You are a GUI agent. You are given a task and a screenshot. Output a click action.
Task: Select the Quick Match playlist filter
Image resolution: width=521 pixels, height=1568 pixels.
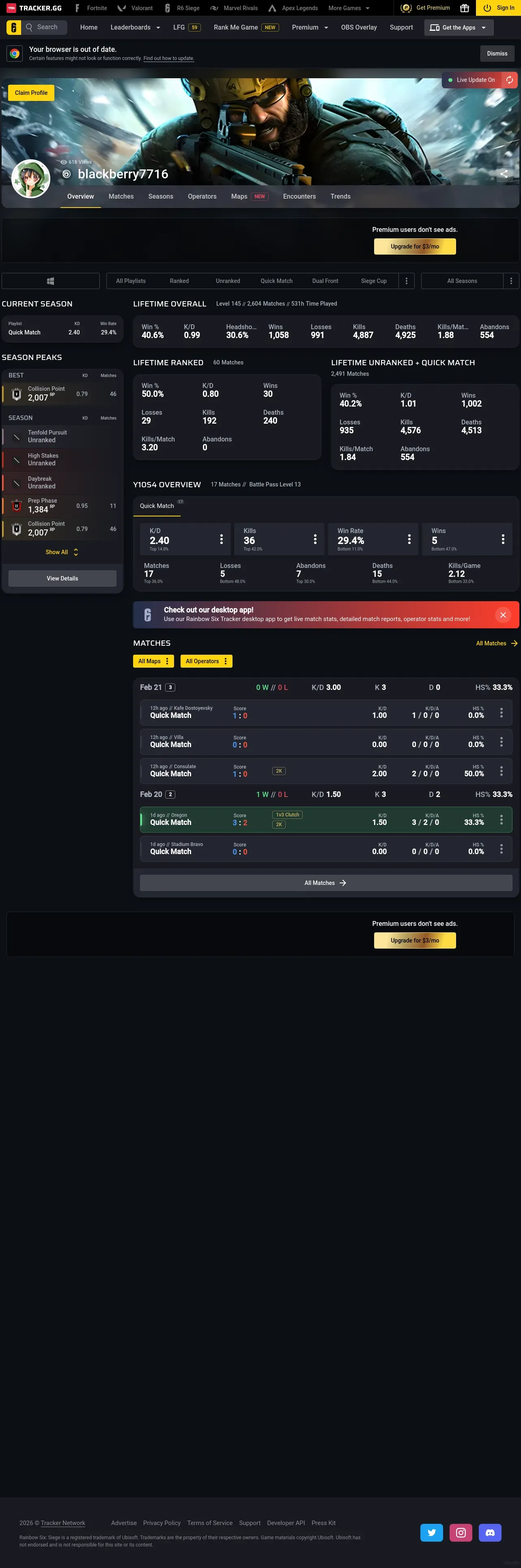[x=277, y=281]
